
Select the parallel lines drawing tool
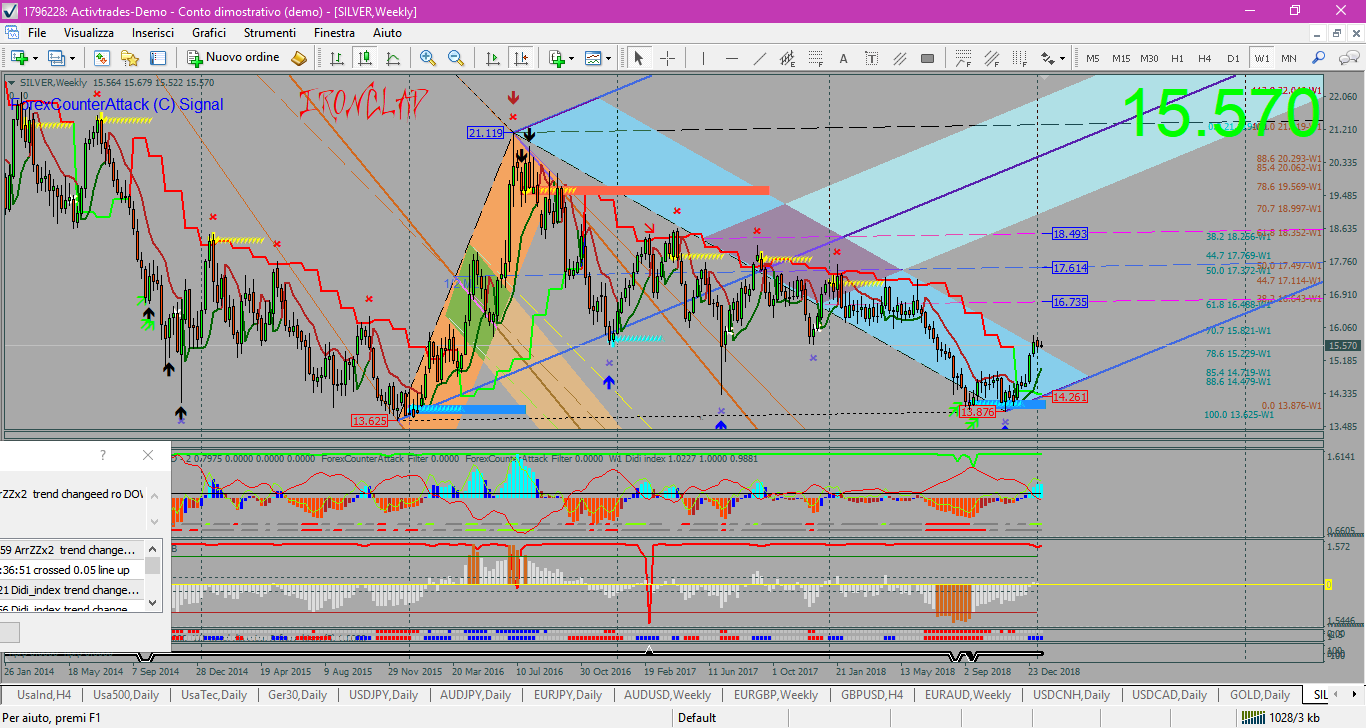tap(900, 58)
